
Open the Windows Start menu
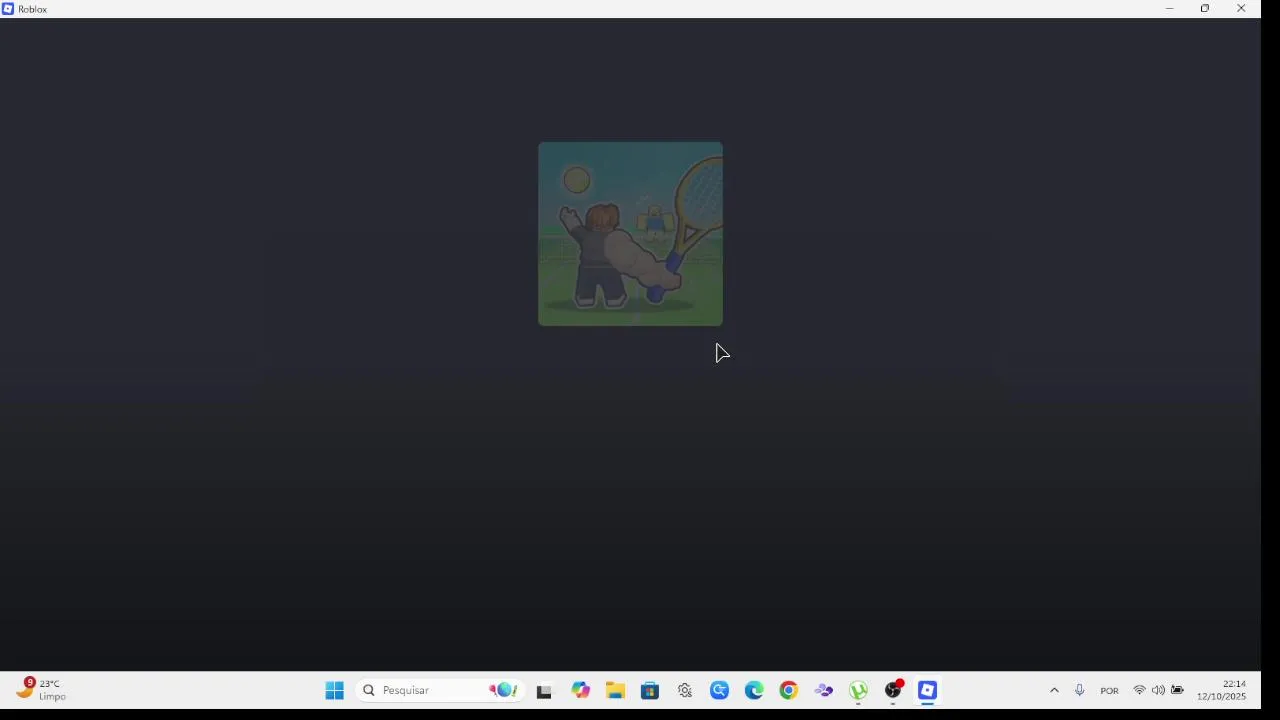pos(335,690)
